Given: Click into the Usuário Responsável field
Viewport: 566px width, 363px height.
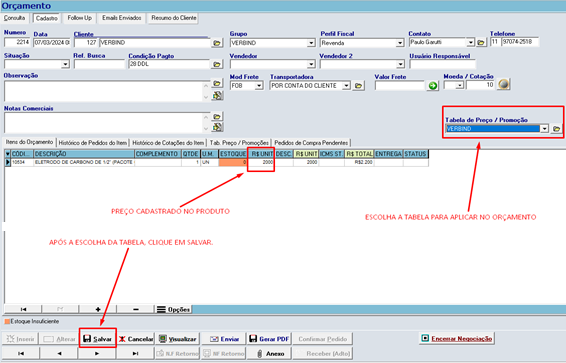Looking at the screenshot, I should tap(442, 65).
